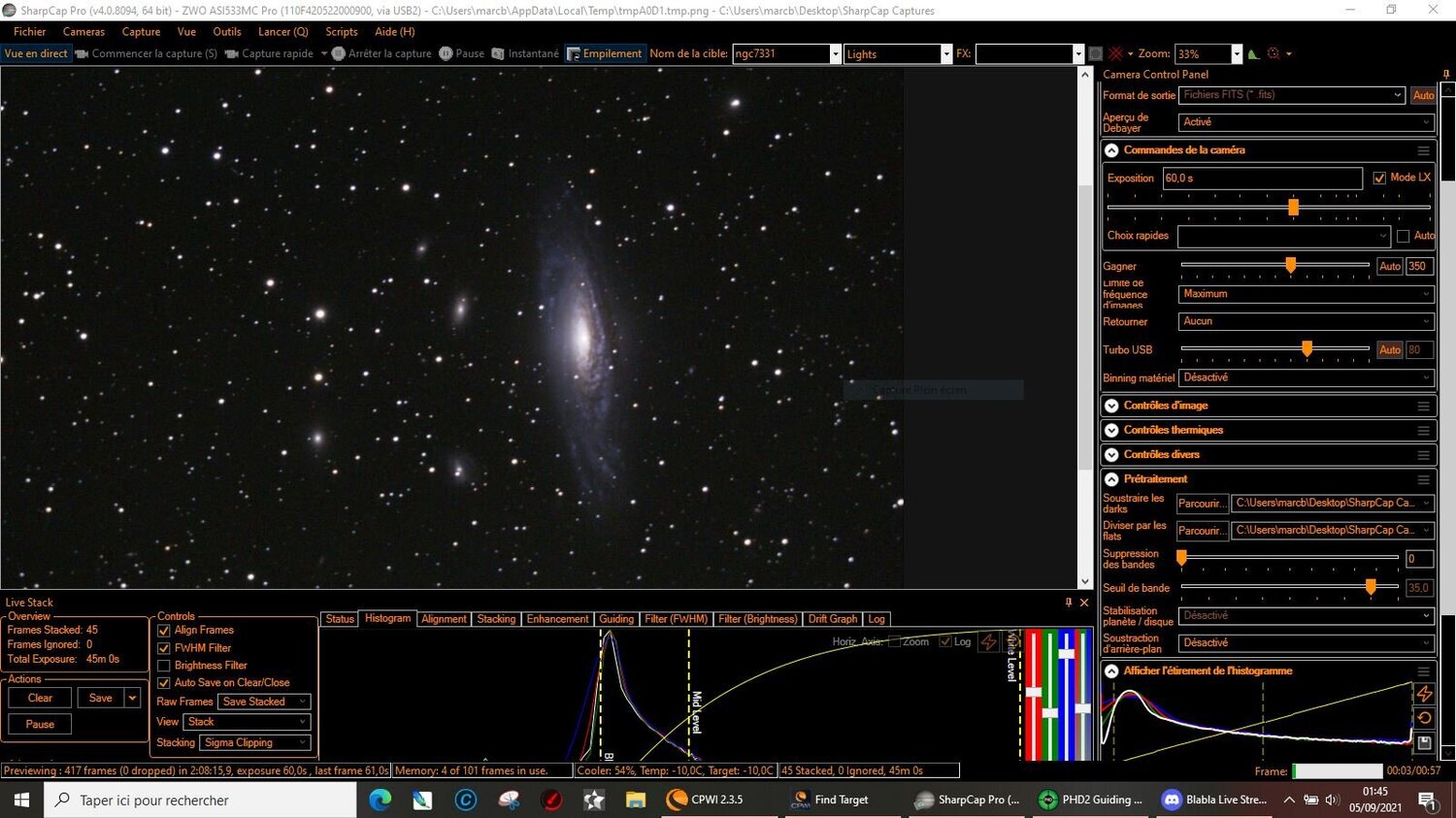This screenshot has height=818, width=1456.
Task: Open the green histogram icon in toolbar
Action: coord(1254,54)
